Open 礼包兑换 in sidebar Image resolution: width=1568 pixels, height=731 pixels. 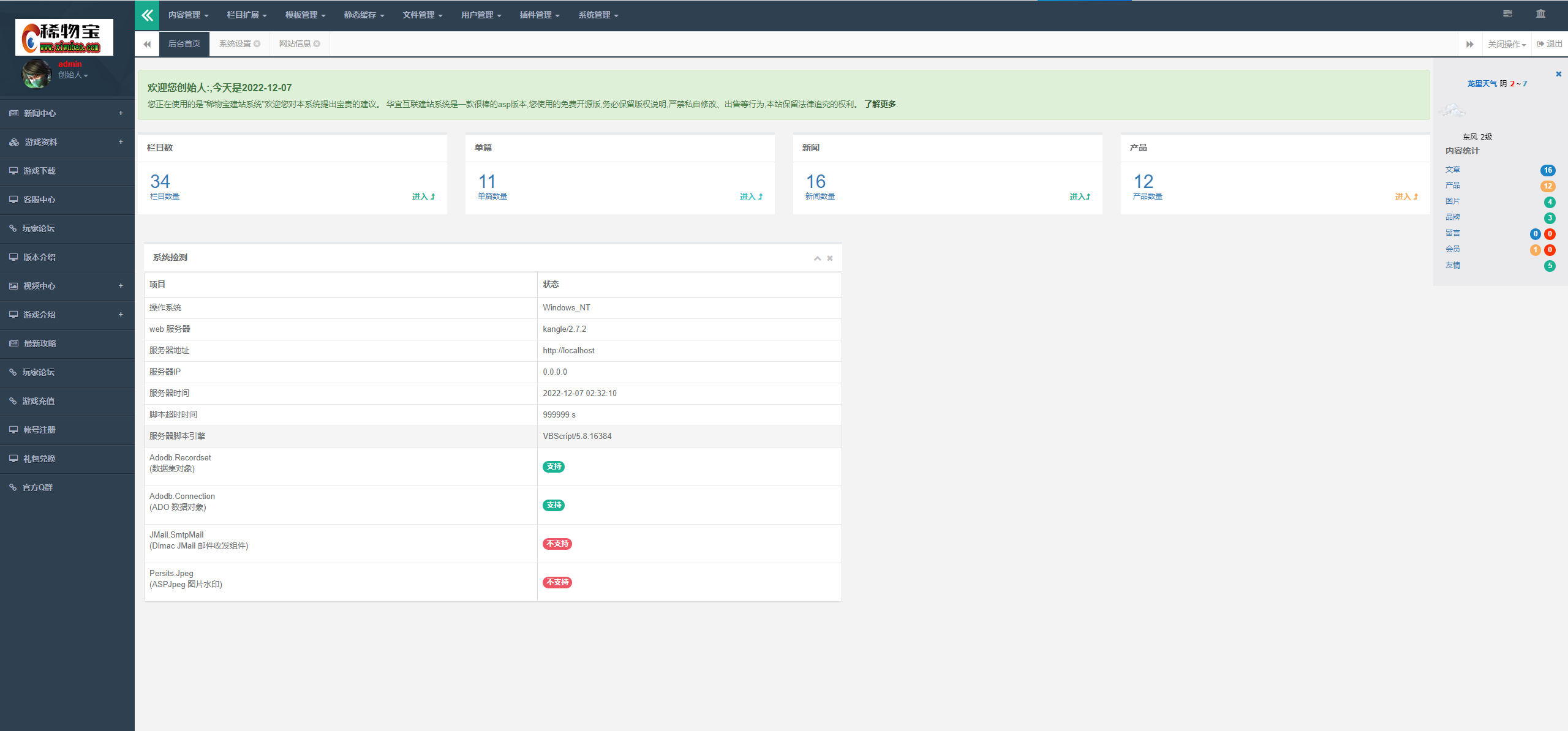coord(67,459)
